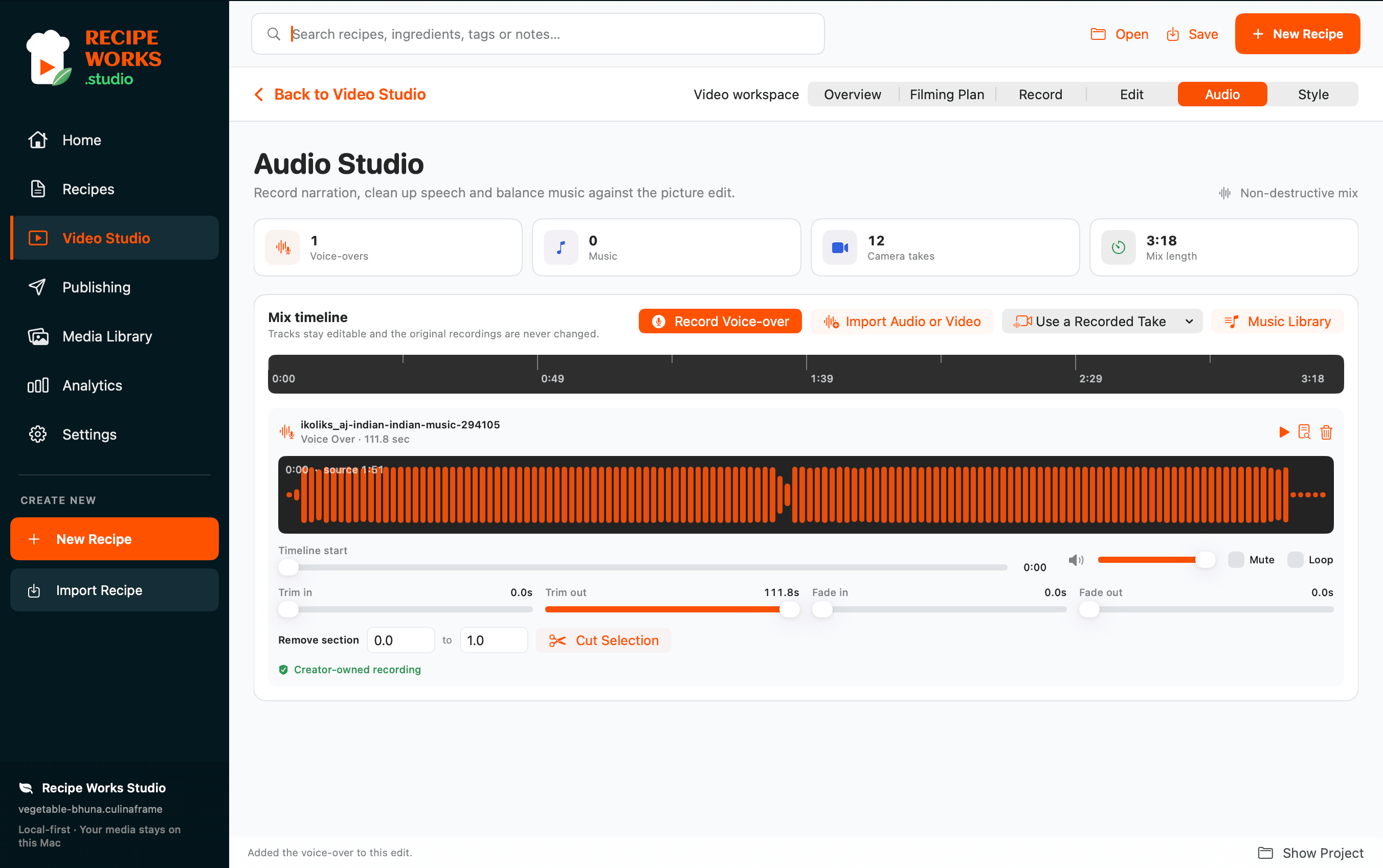Click Back to Video Studio link
The width and height of the screenshot is (1383, 868).
340,94
